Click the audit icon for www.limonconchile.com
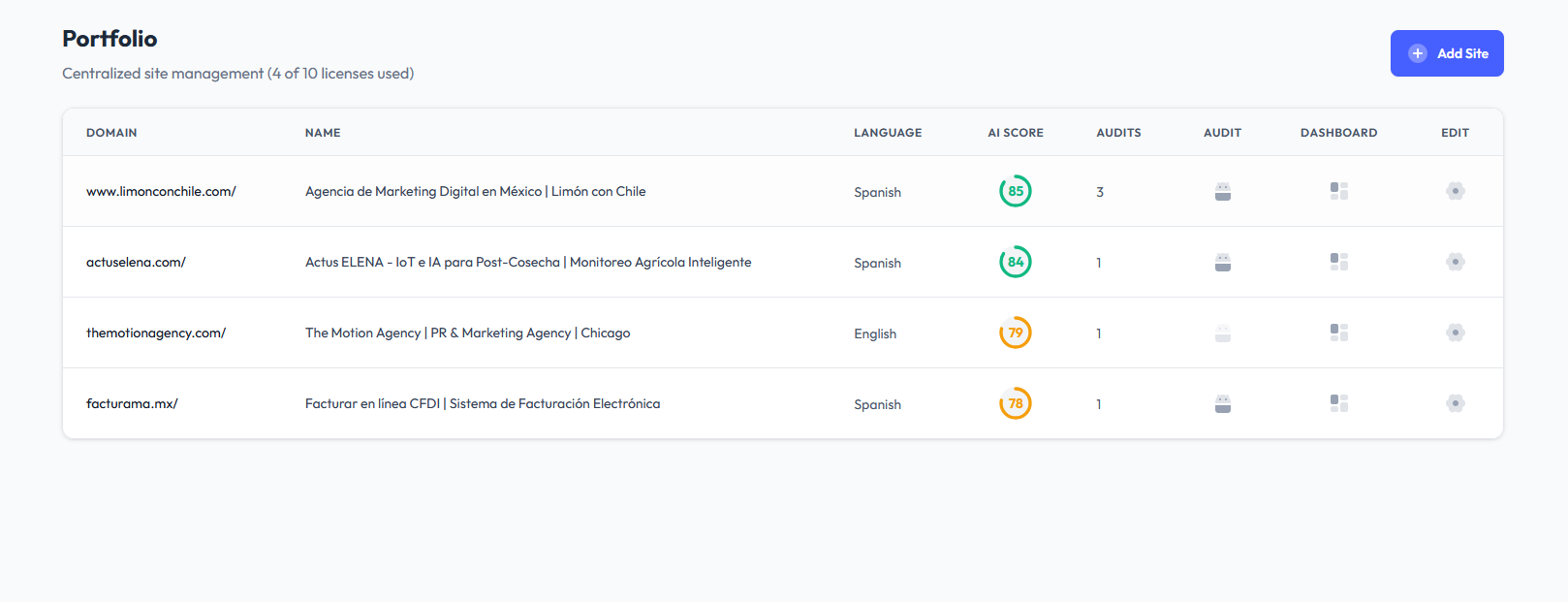1568x602 pixels. pyautogui.click(x=1223, y=192)
